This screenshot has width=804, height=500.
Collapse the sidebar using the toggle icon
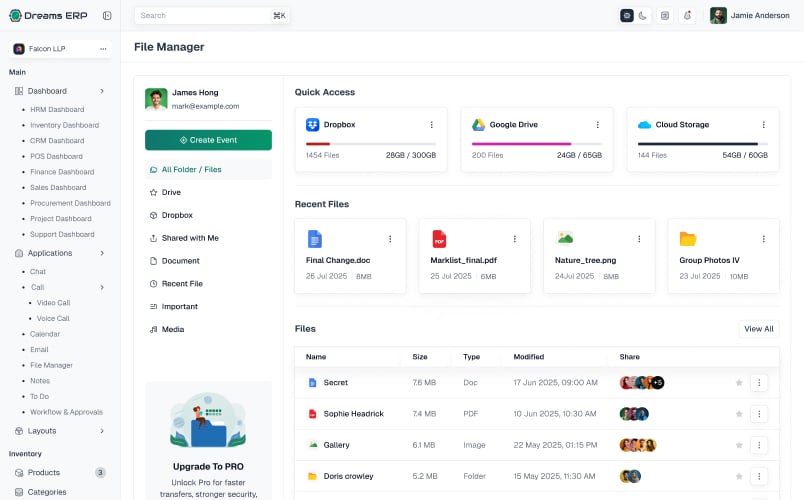(x=107, y=15)
